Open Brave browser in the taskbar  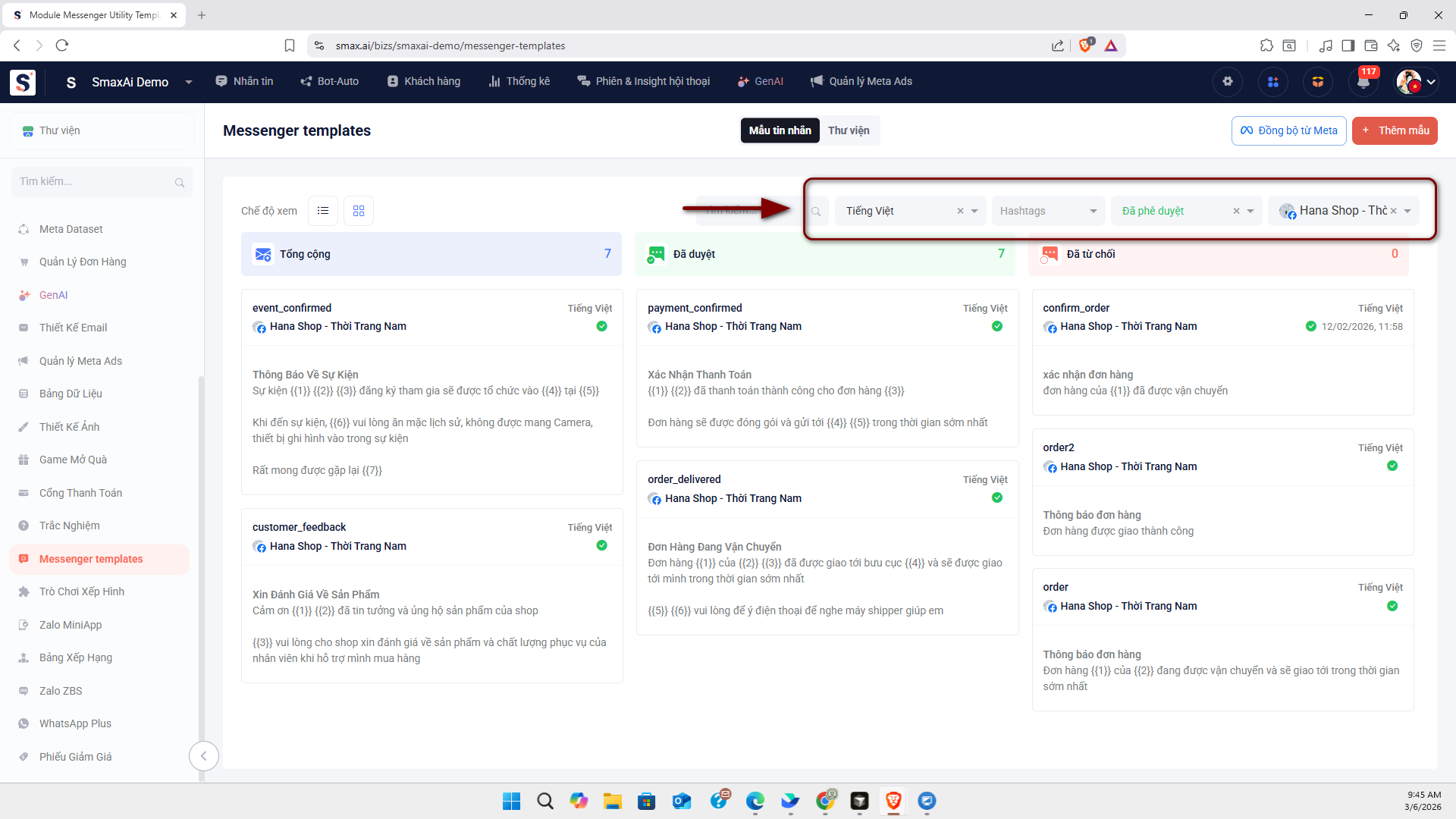tap(893, 801)
